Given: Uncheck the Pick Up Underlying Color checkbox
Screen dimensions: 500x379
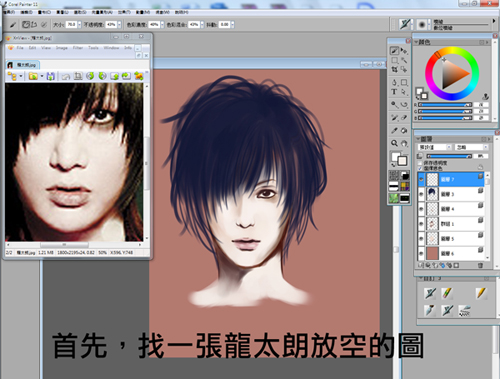Looking at the screenshot, I should tap(420, 168).
